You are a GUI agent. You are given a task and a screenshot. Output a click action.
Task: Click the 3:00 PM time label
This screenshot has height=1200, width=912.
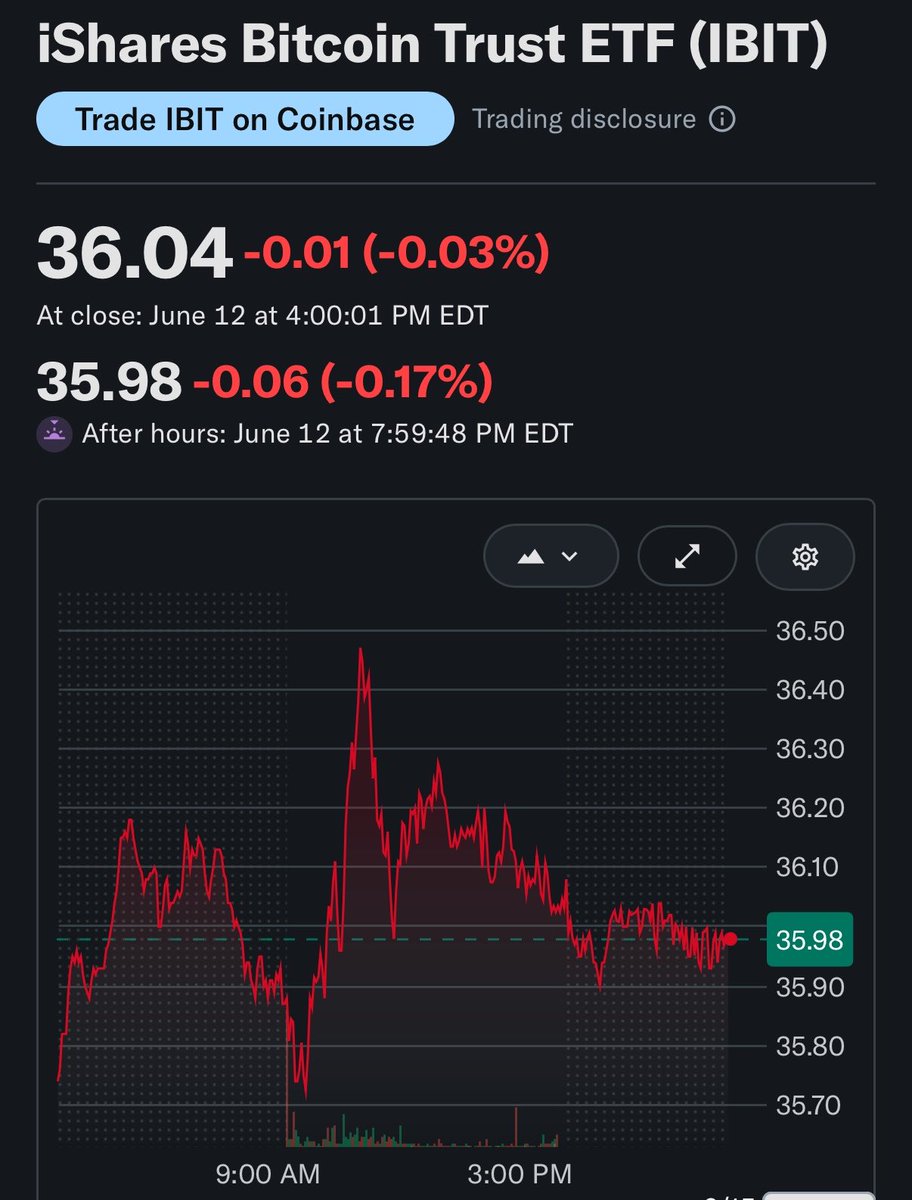[x=520, y=1172]
